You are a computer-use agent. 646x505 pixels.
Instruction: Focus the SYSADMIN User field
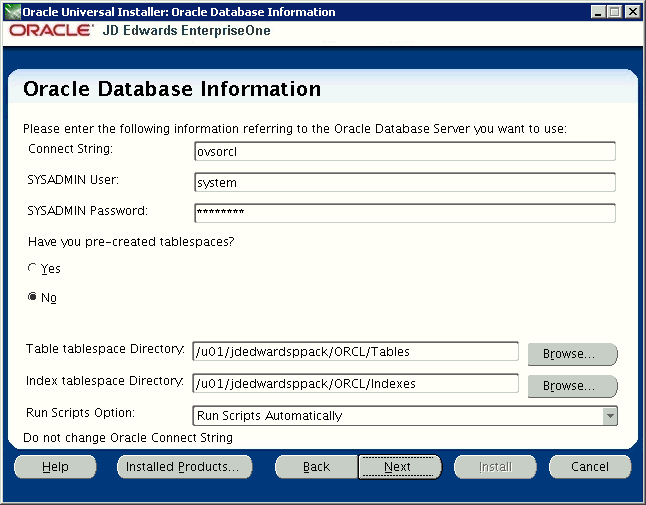pyautogui.click(x=405, y=182)
